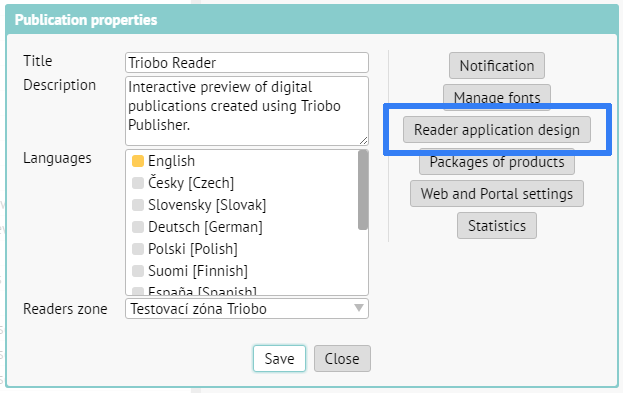The image size is (623, 393).
Task: Close the Publication properties dialog
Action: coord(342,358)
